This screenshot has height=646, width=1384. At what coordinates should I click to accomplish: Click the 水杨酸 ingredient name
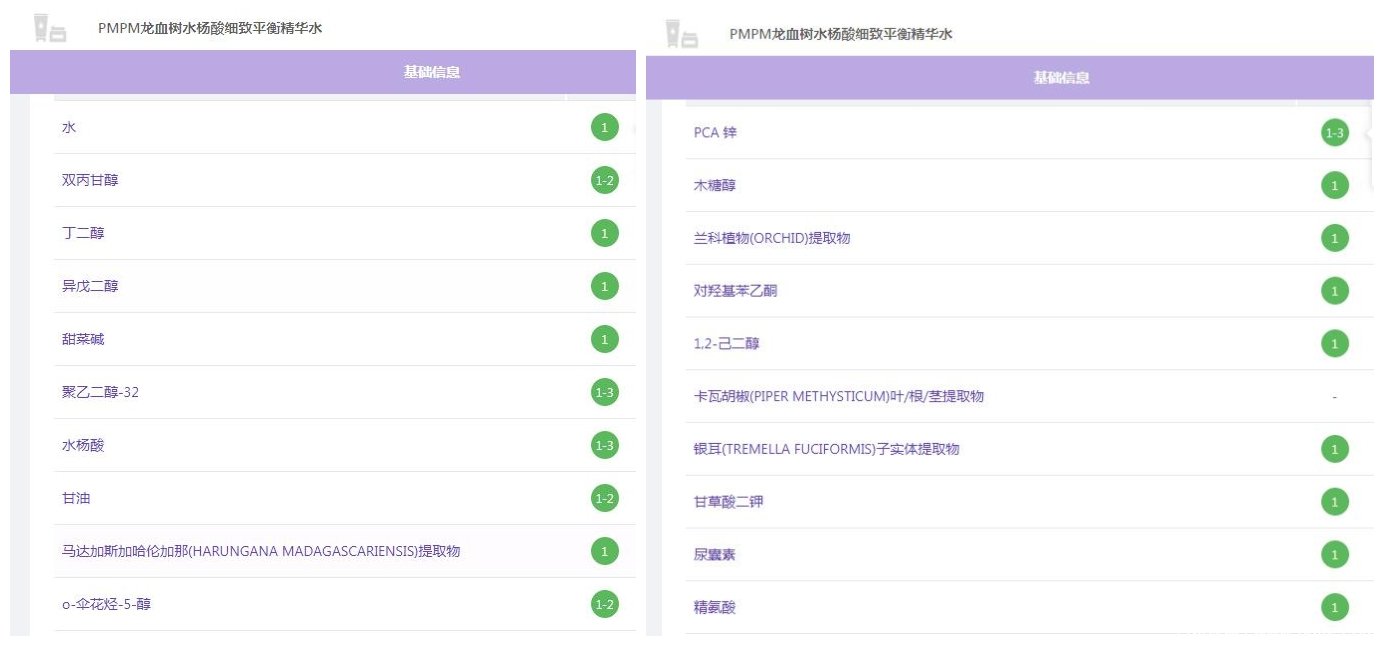click(83, 446)
